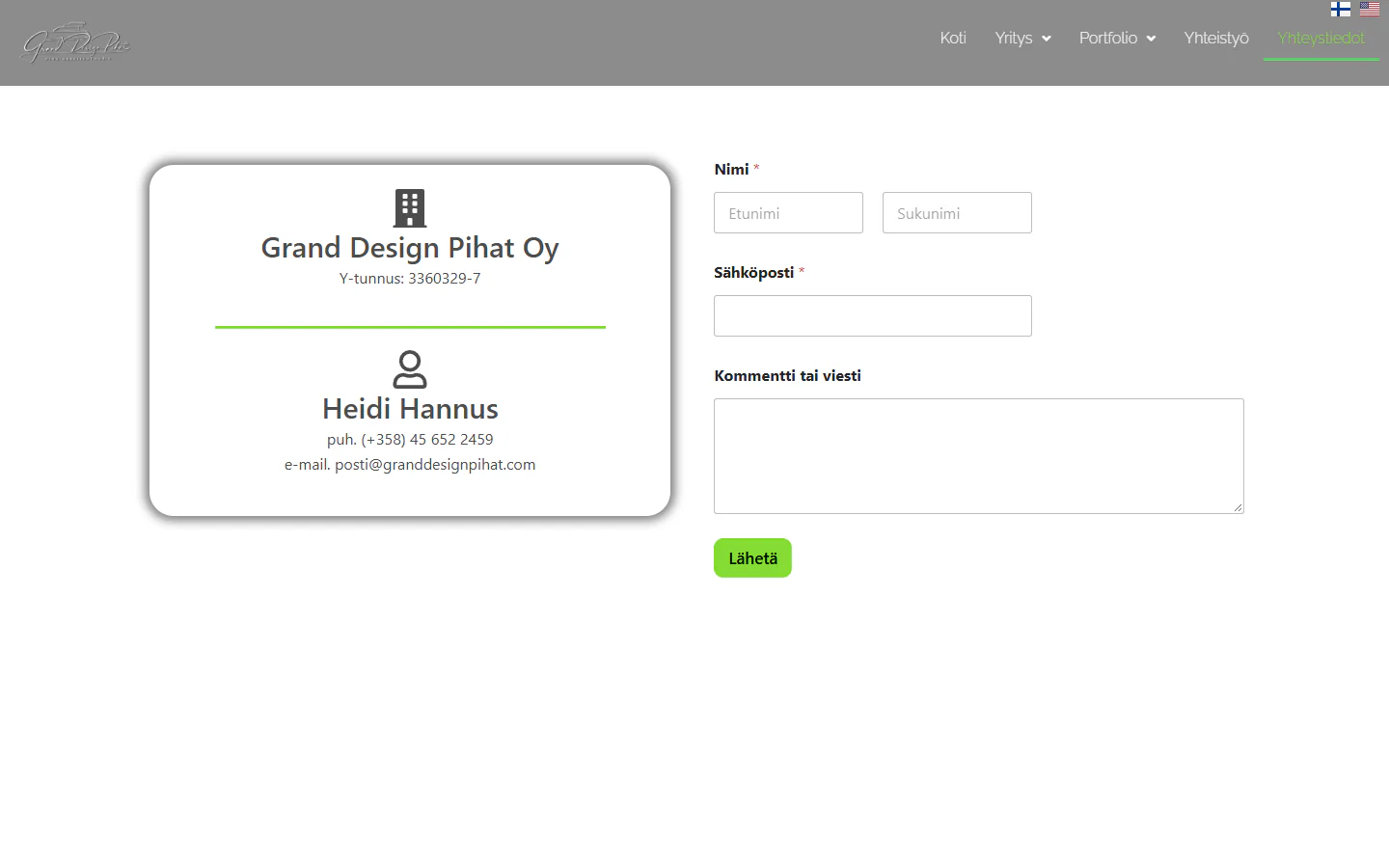Switch language with the US flag

click(x=1370, y=9)
